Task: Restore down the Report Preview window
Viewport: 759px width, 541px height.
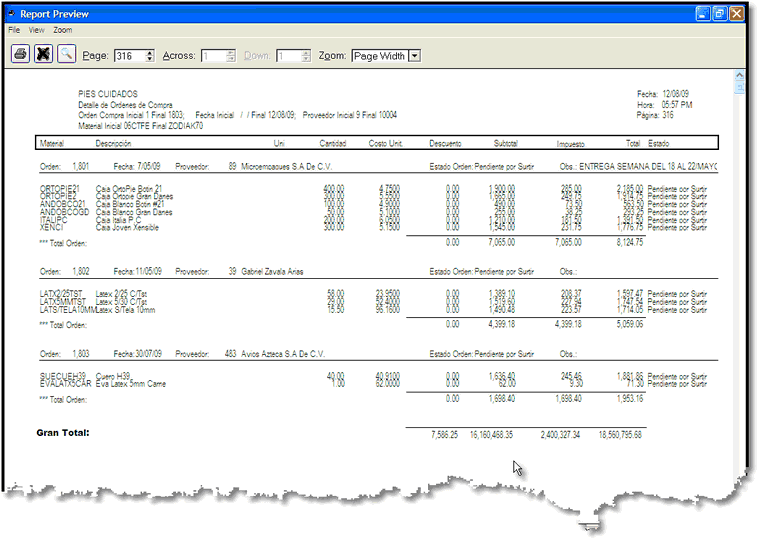Action: coord(719,14)
